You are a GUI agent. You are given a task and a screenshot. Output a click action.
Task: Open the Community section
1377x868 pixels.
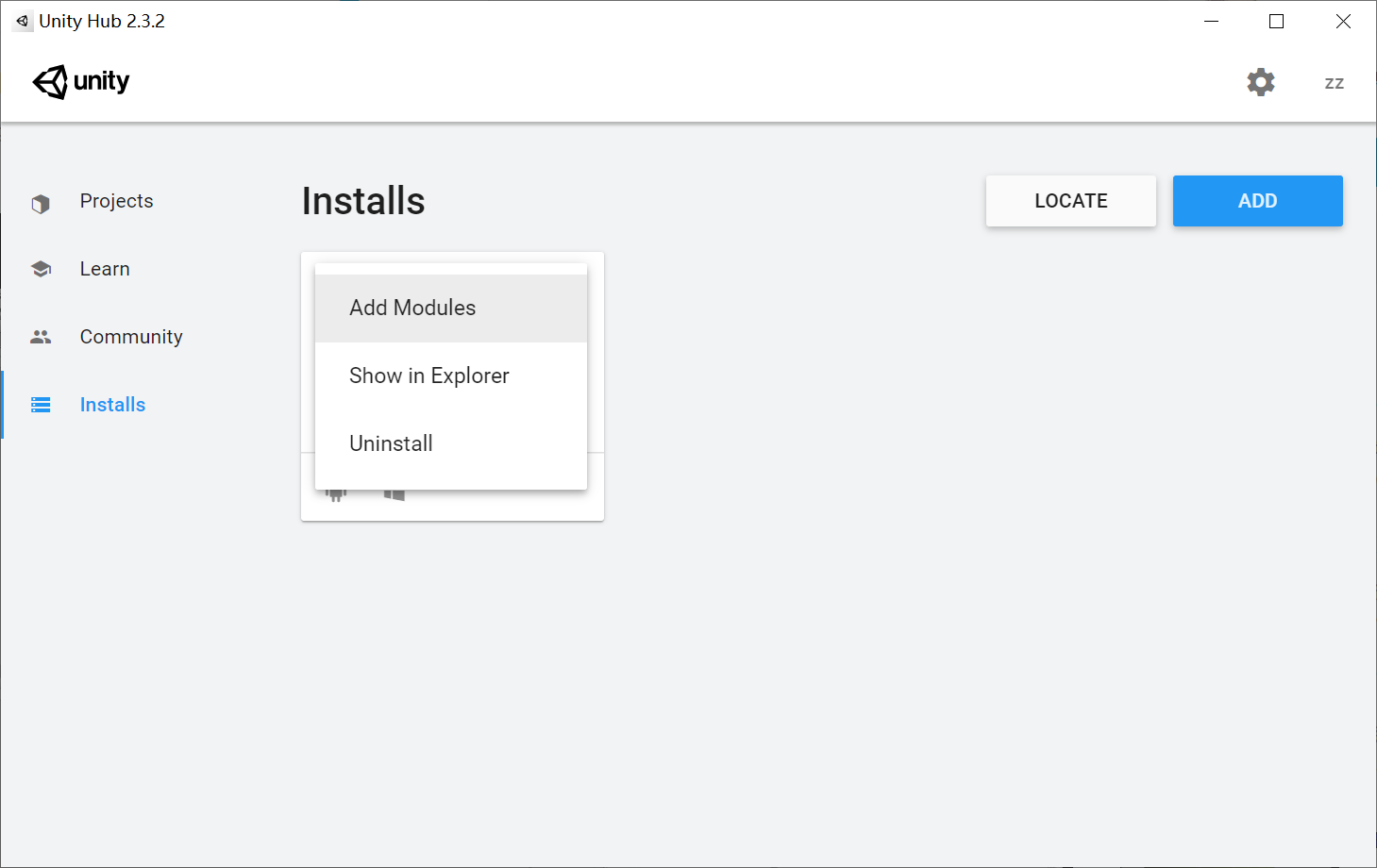point(131,336)
